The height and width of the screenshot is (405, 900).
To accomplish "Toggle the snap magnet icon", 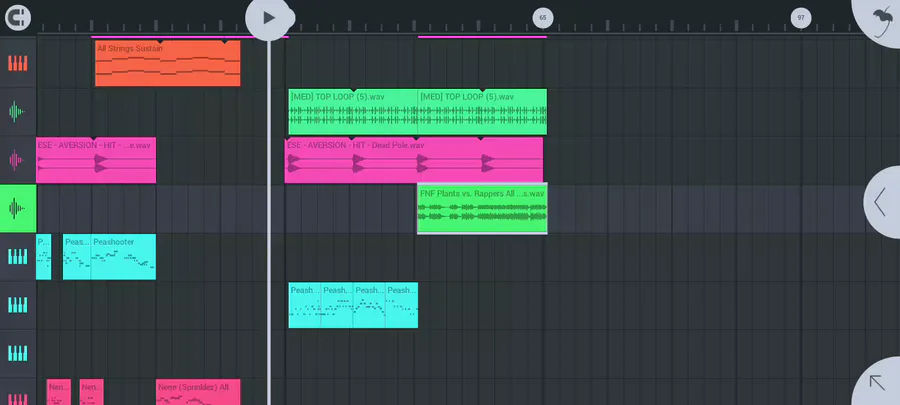I will tap(18, 18).
